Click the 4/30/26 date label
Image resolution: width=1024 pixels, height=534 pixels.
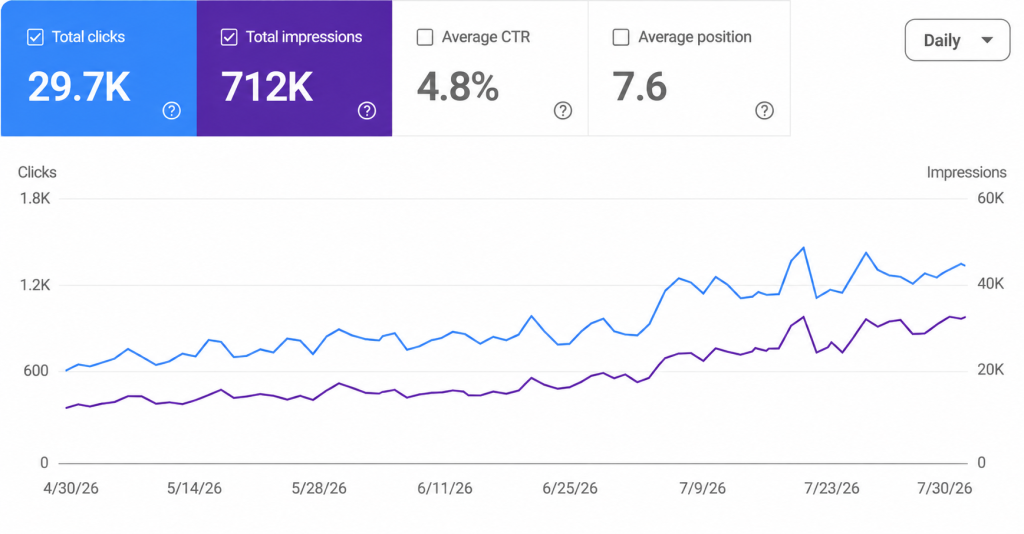(71, 488)
